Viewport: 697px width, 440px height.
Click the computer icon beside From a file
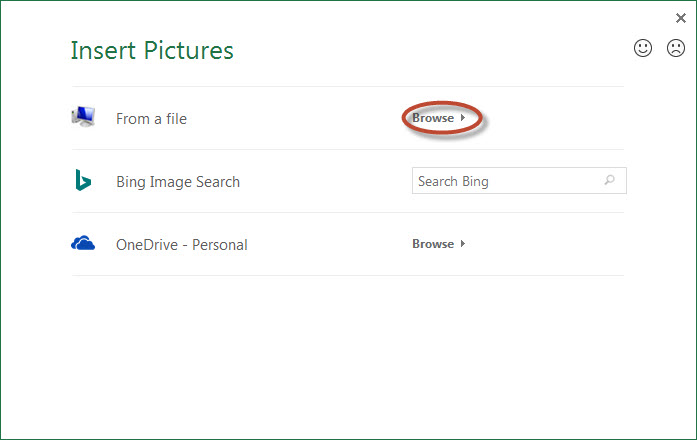click(x=83, y=118)
